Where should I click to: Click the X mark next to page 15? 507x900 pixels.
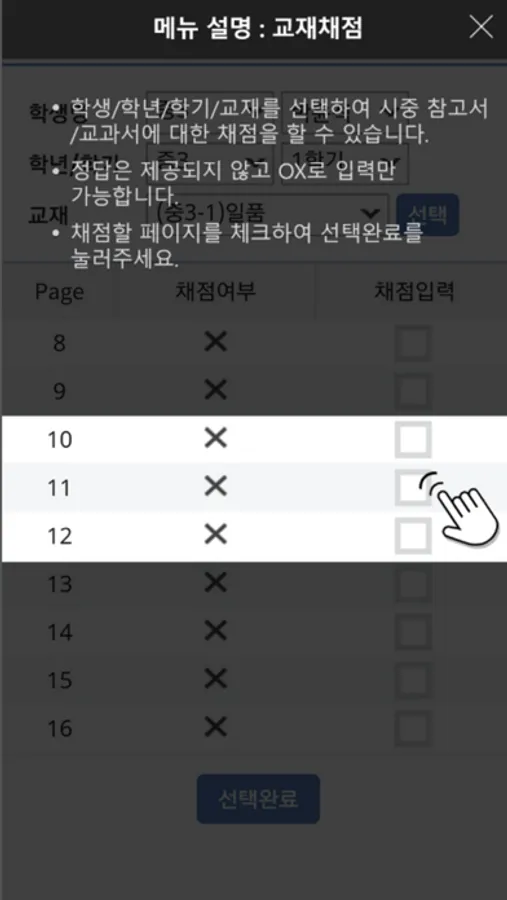pos(216,680)
